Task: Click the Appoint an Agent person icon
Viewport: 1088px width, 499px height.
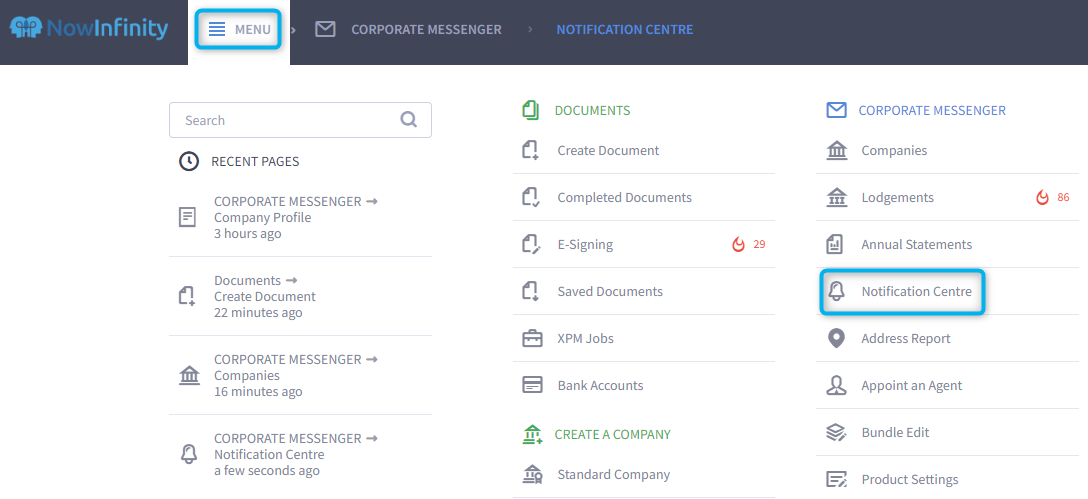Action: [836, 385]
